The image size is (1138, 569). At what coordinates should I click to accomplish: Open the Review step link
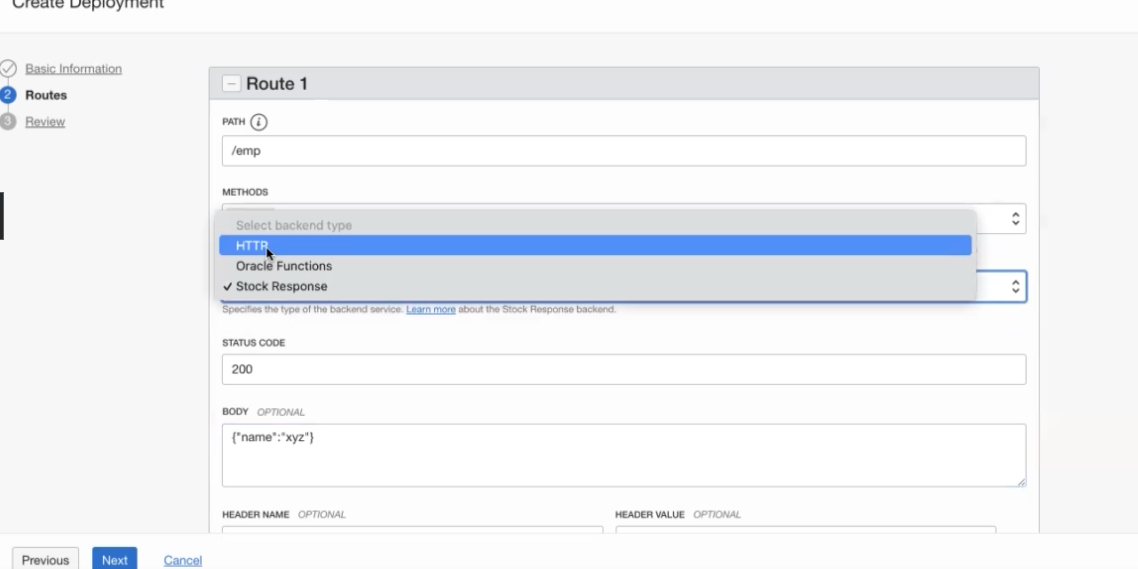[45, 122]
